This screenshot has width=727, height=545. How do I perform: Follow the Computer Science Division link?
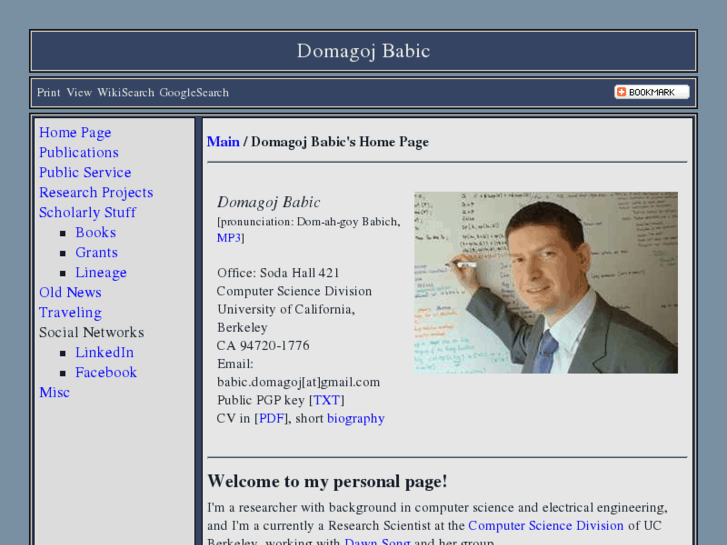[x=546, y=526]
